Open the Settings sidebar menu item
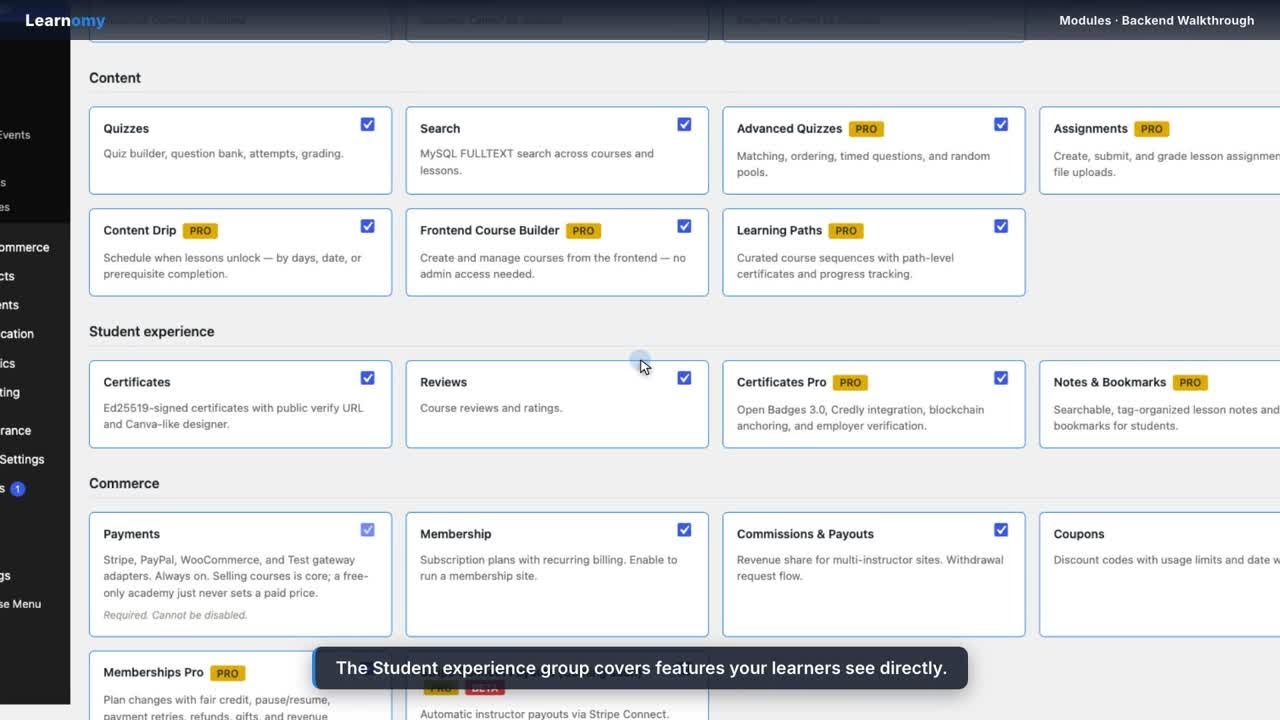This screenshot has height=720, width=1280. tap(22, 460)
